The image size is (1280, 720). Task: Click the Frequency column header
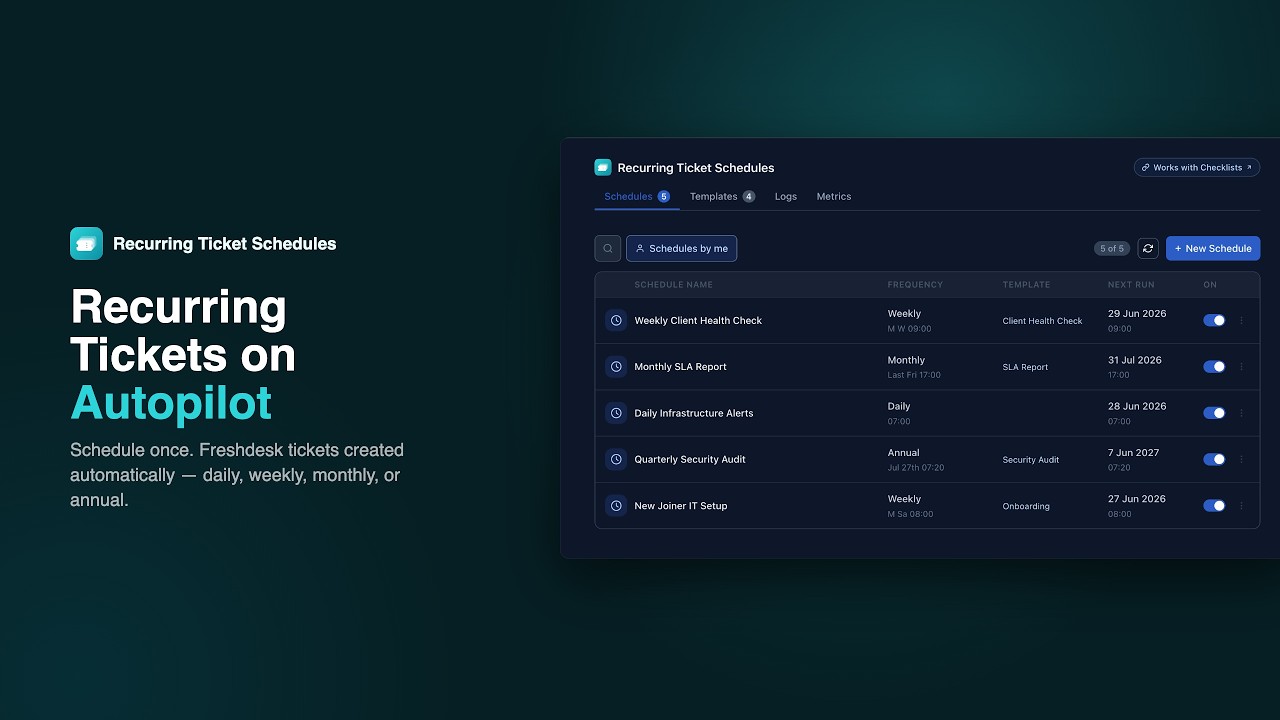915,285
